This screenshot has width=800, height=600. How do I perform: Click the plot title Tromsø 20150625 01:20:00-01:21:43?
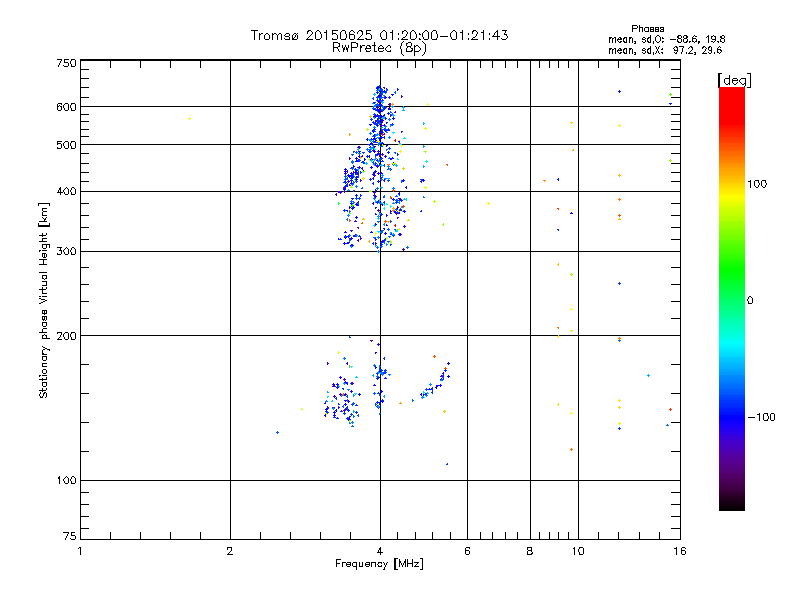coord(379,35)
